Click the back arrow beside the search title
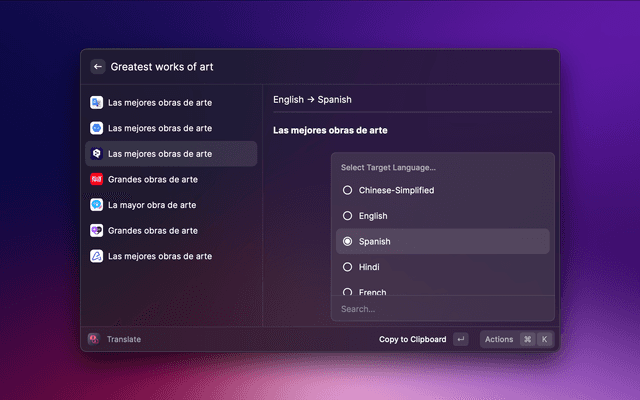This screenshot has width=640, height=400. point(98,67)
